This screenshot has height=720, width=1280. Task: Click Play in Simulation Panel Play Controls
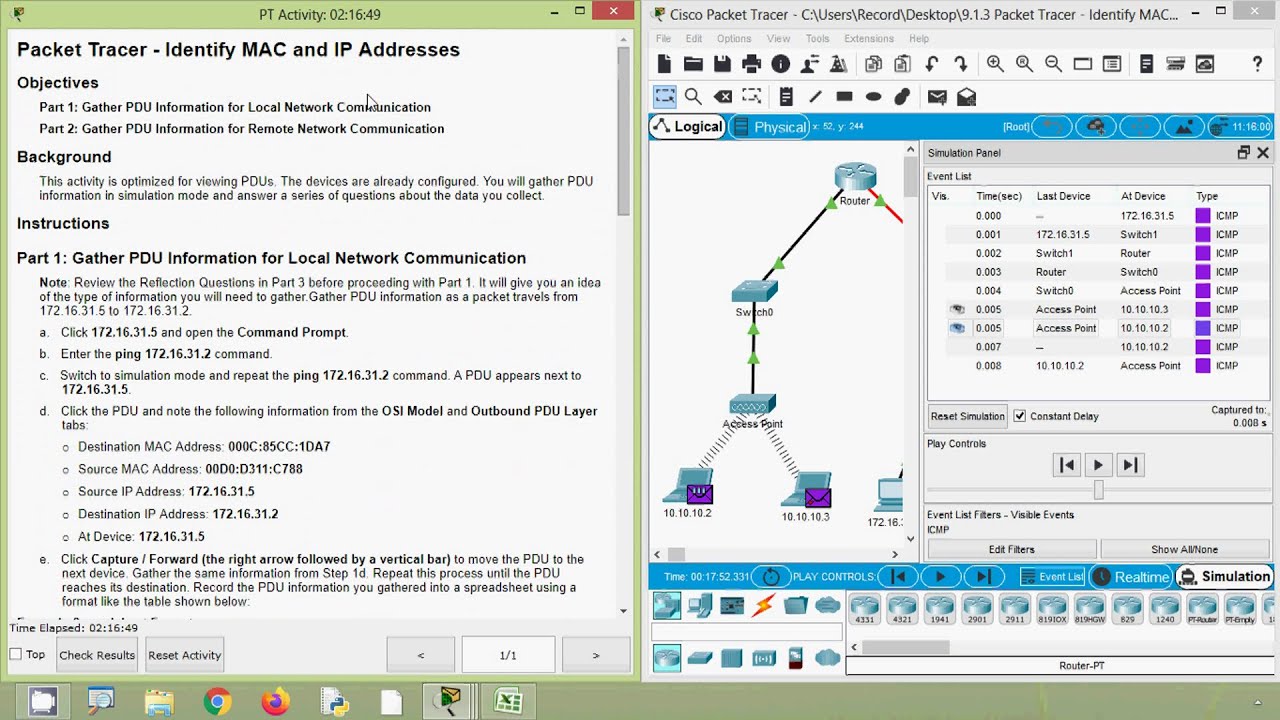pos(1098,465)
